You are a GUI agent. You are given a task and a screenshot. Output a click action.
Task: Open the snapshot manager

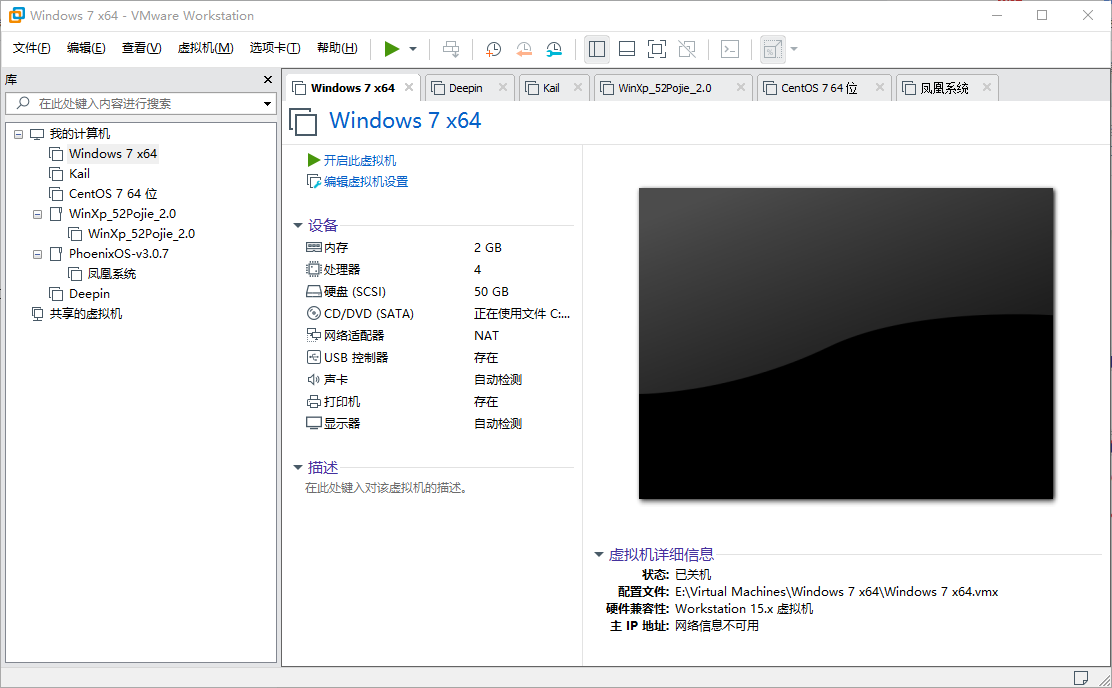(x=555, y=49)
